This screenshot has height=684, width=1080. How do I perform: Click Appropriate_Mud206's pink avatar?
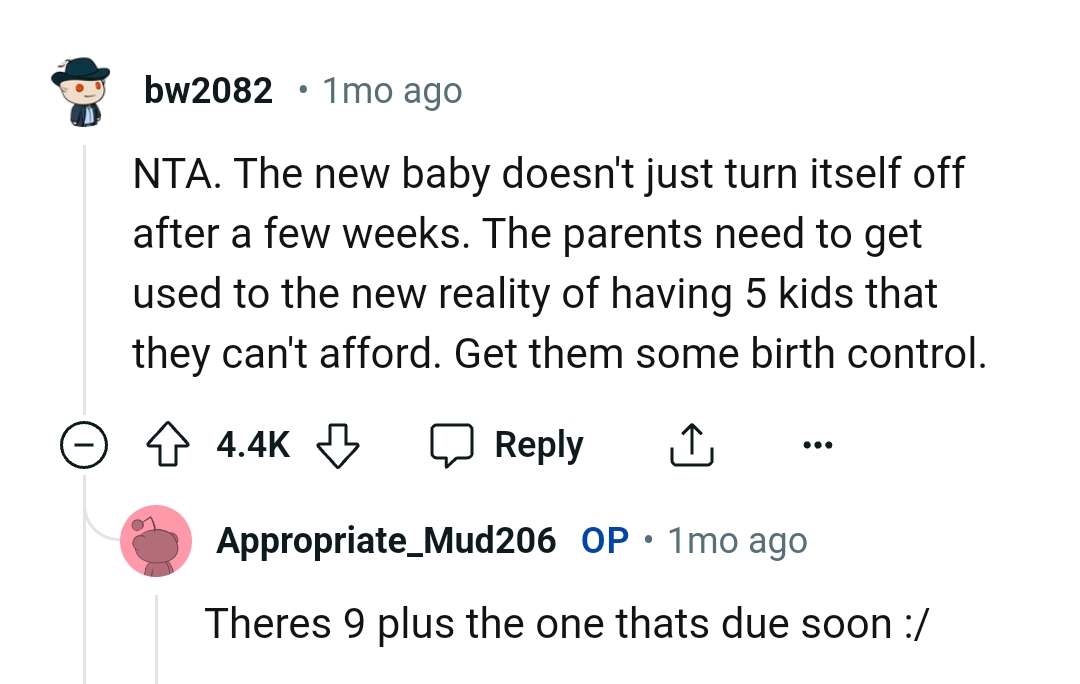(157, 540)
